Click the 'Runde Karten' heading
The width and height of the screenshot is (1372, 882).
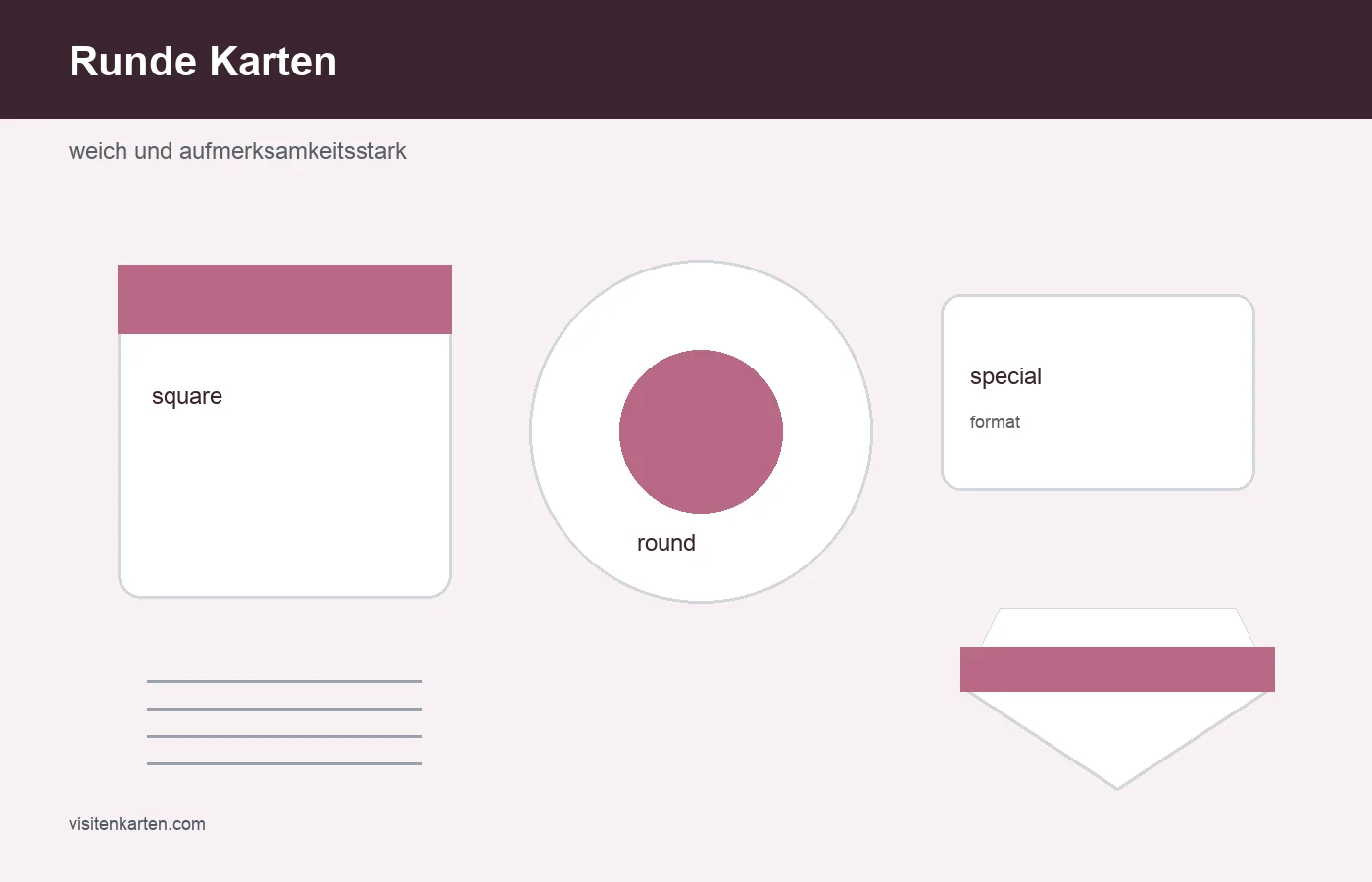(203, 61)
